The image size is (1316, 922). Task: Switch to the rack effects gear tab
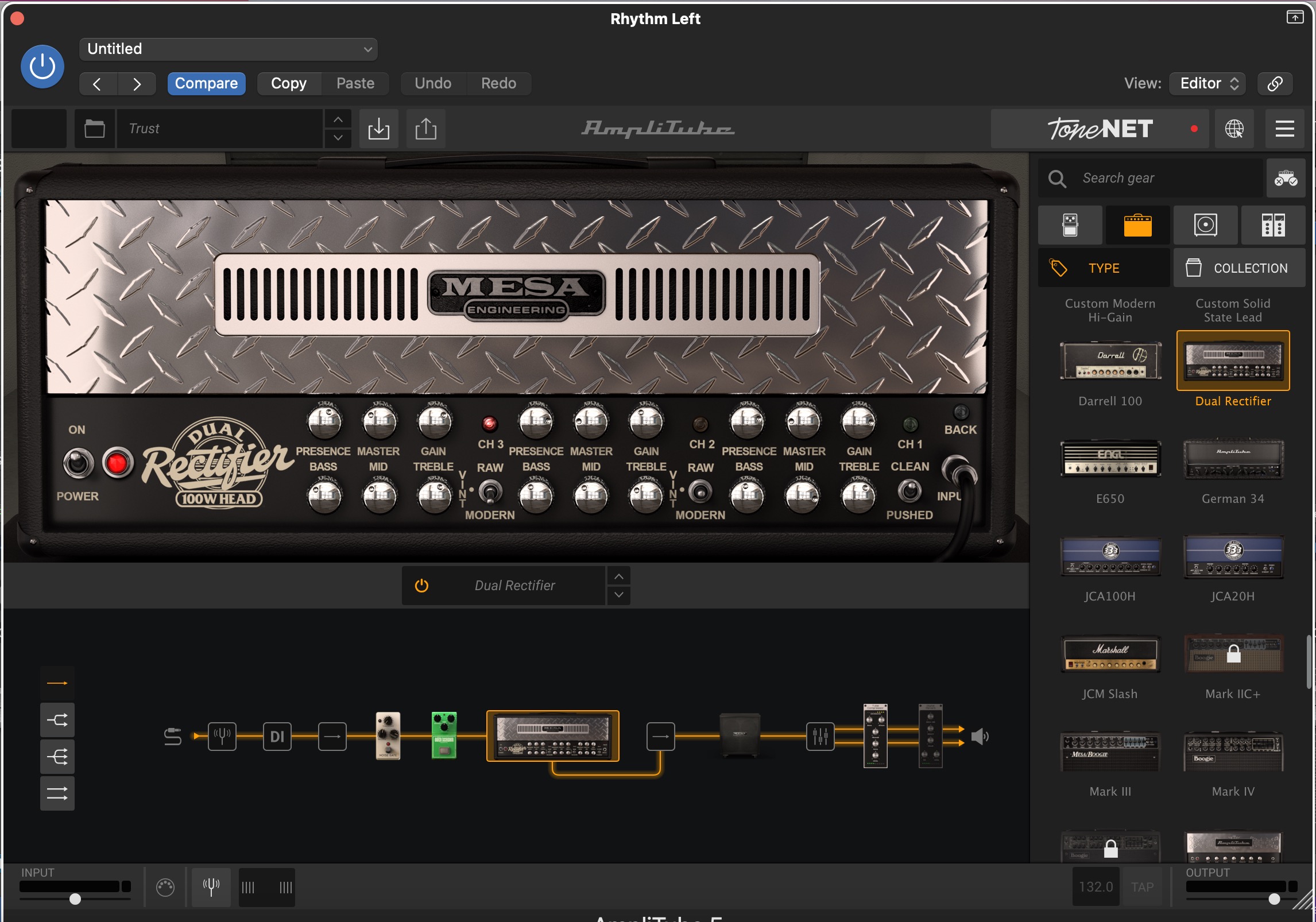[x=1273, y=225]
